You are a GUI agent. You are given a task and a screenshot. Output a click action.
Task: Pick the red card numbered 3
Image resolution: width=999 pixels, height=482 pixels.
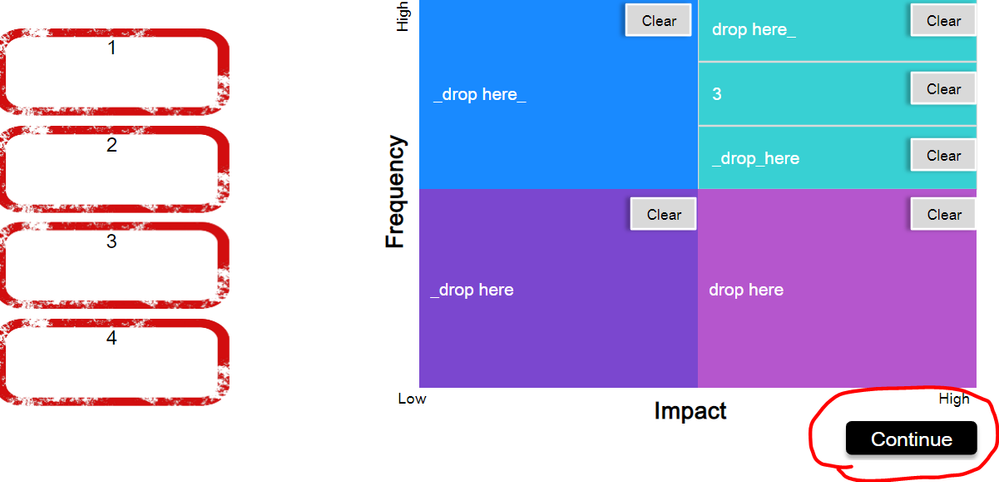[112, 265]
